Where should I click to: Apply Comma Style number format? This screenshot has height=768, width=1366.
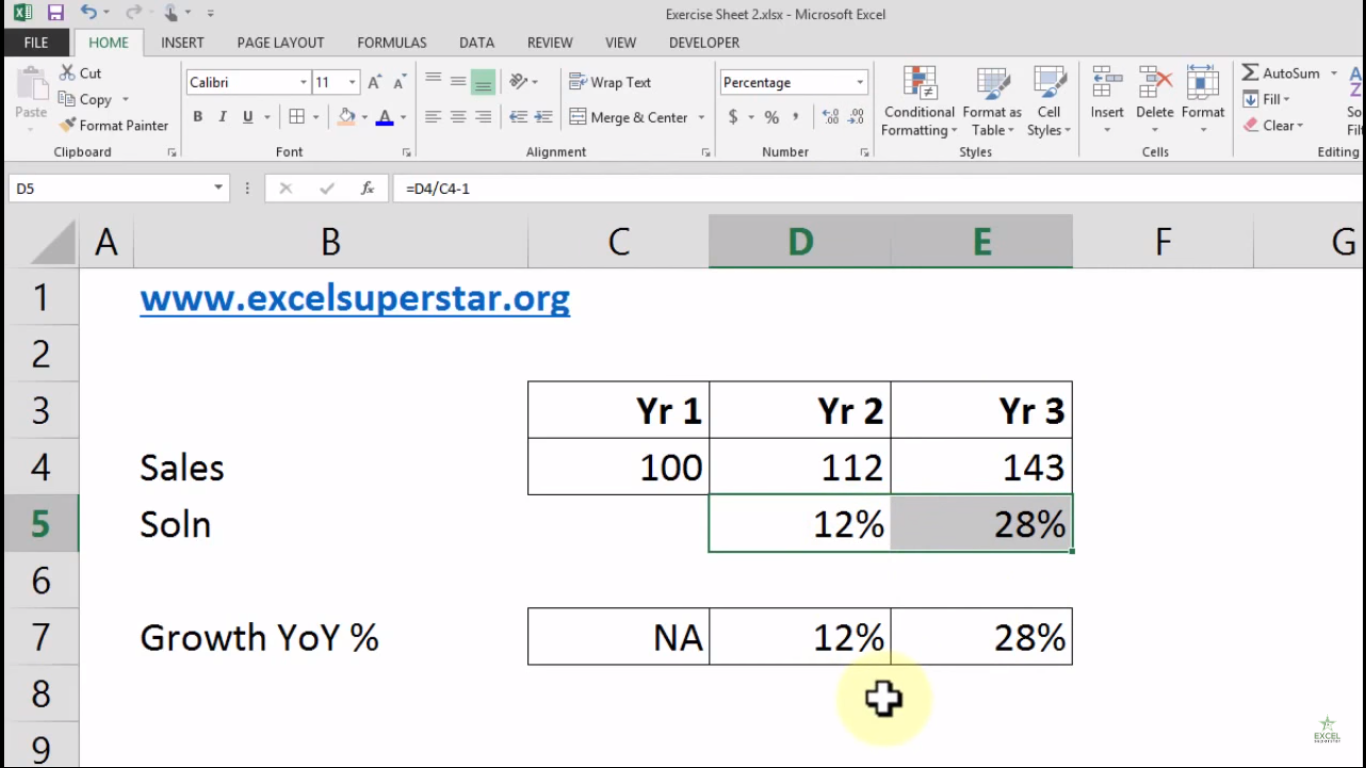[796, 117]
